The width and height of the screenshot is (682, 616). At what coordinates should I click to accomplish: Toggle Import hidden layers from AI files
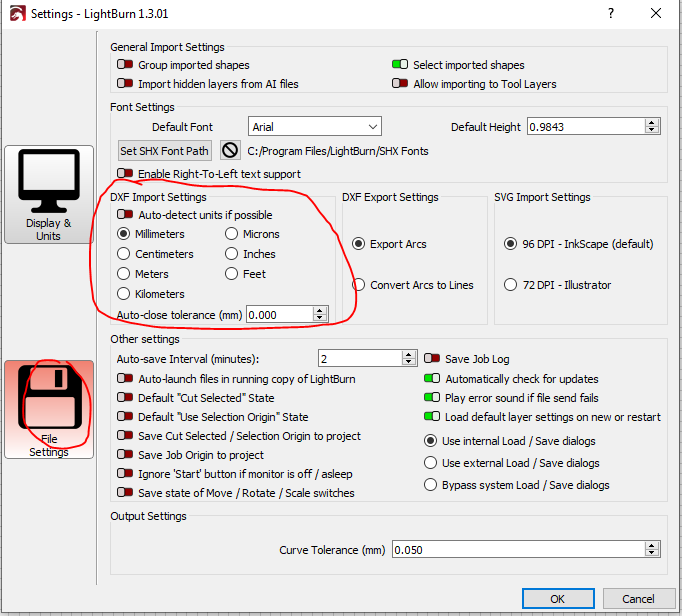[x=125, y=83]
